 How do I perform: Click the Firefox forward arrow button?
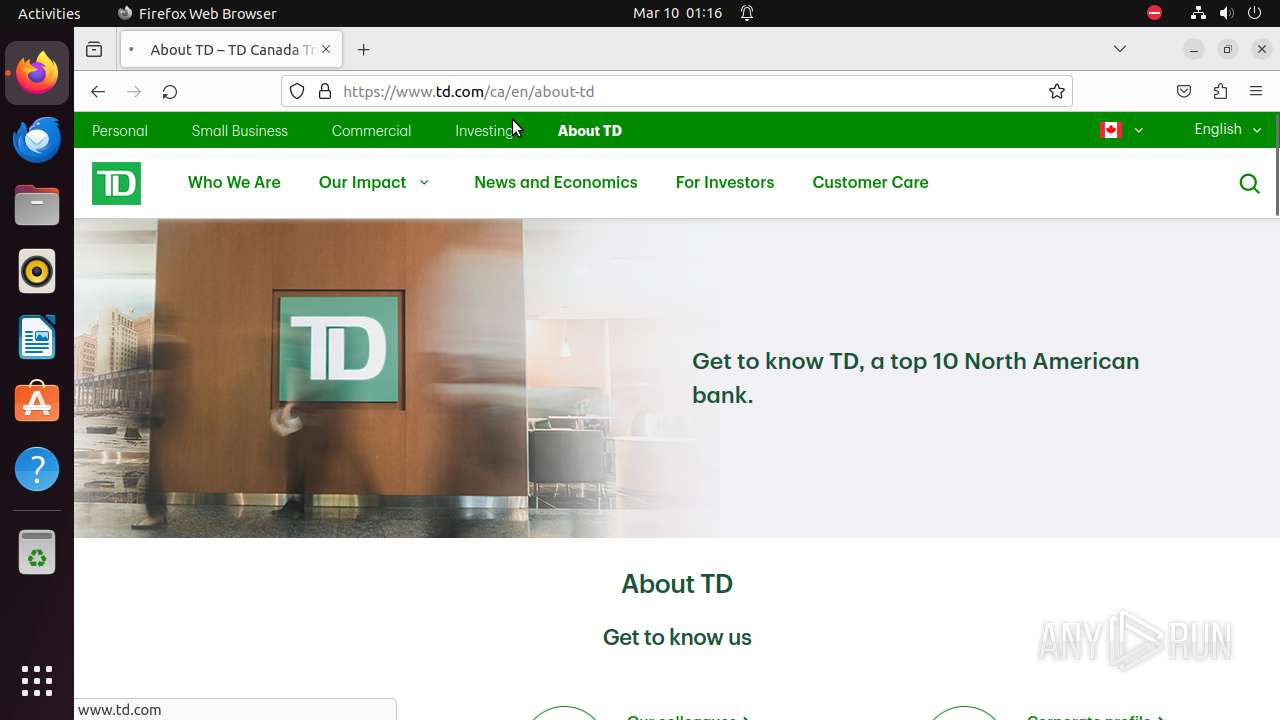point(134,91)
